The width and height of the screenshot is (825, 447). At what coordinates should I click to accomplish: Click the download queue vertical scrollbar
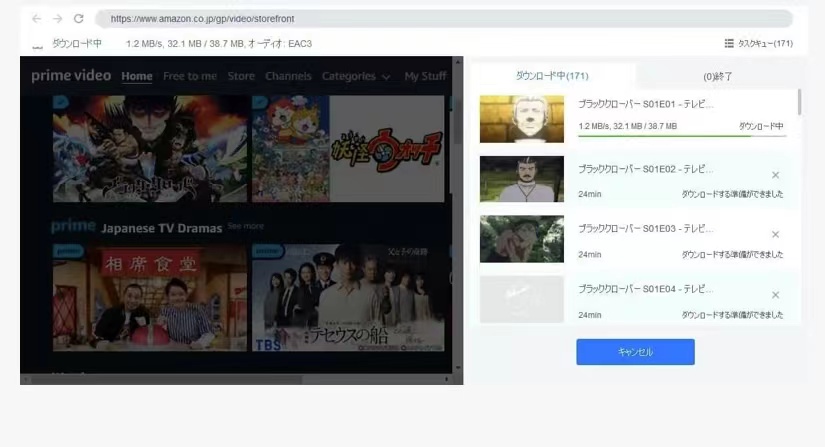[x=799, y=102]
